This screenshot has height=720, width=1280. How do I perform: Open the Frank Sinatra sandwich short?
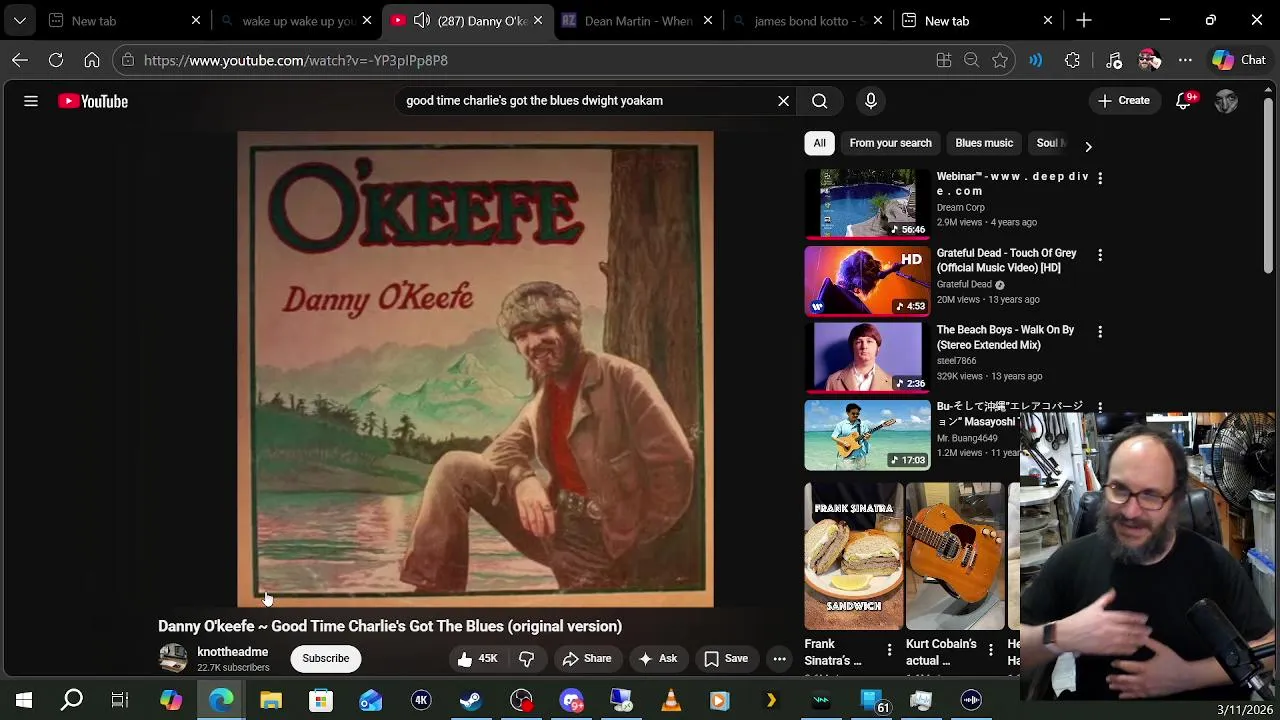tap(853, 556)
